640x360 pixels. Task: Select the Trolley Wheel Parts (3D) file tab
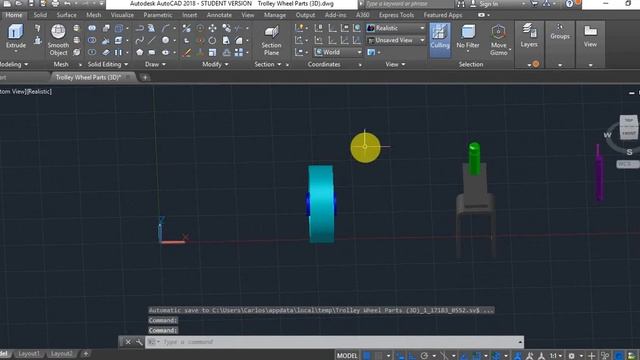point(88,77)
